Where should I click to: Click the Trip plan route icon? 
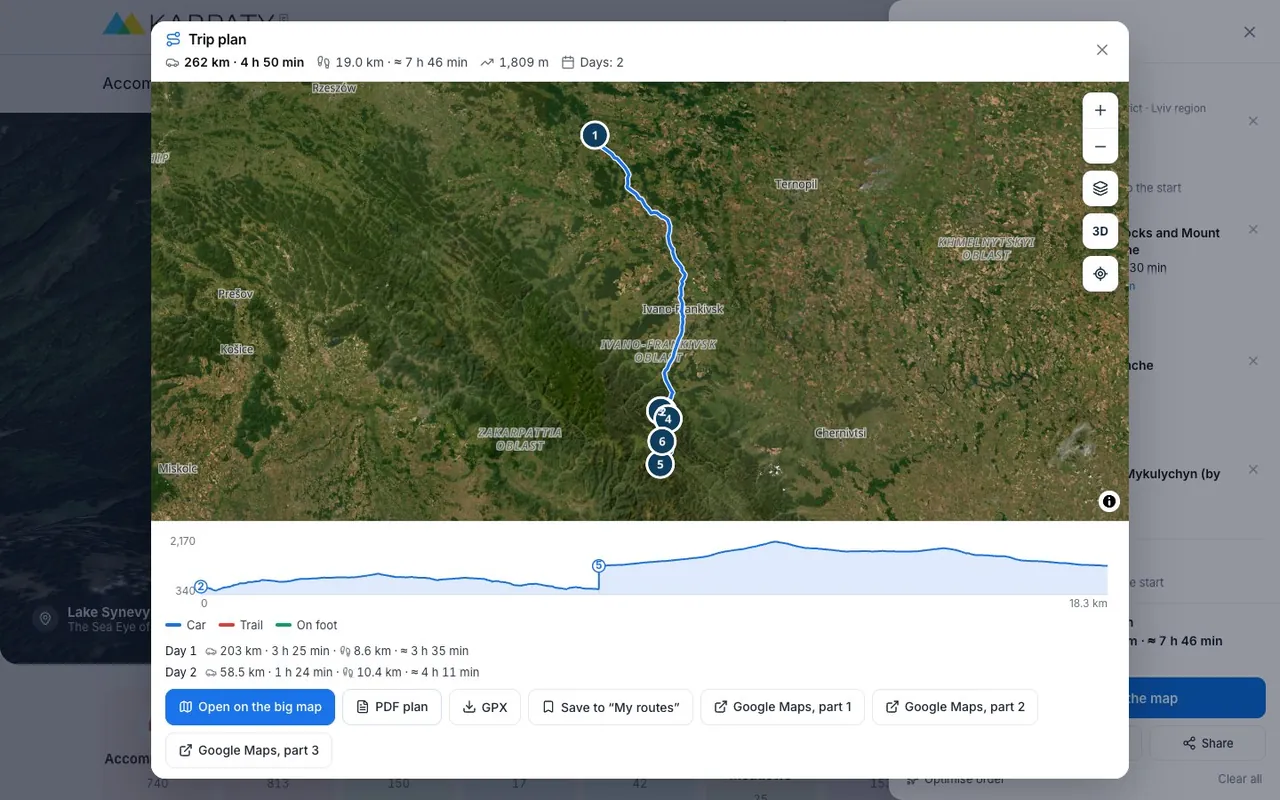[x=173, y=40]
